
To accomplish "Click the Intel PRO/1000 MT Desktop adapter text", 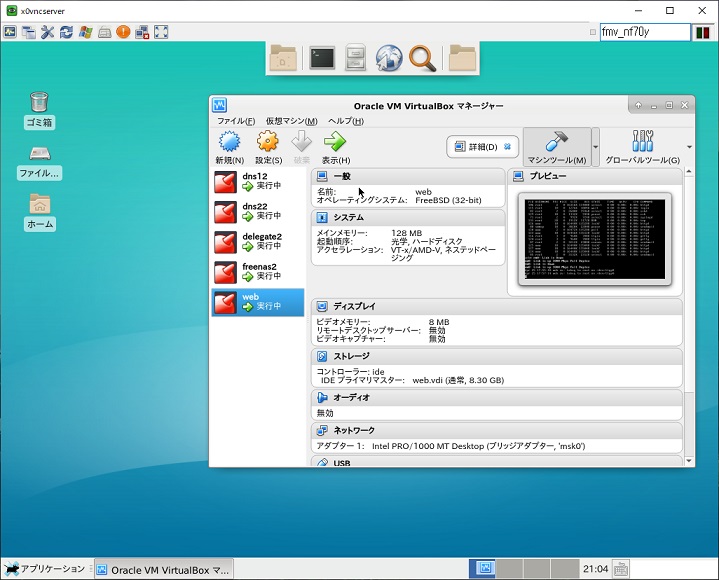I will (x=478, y=446).
